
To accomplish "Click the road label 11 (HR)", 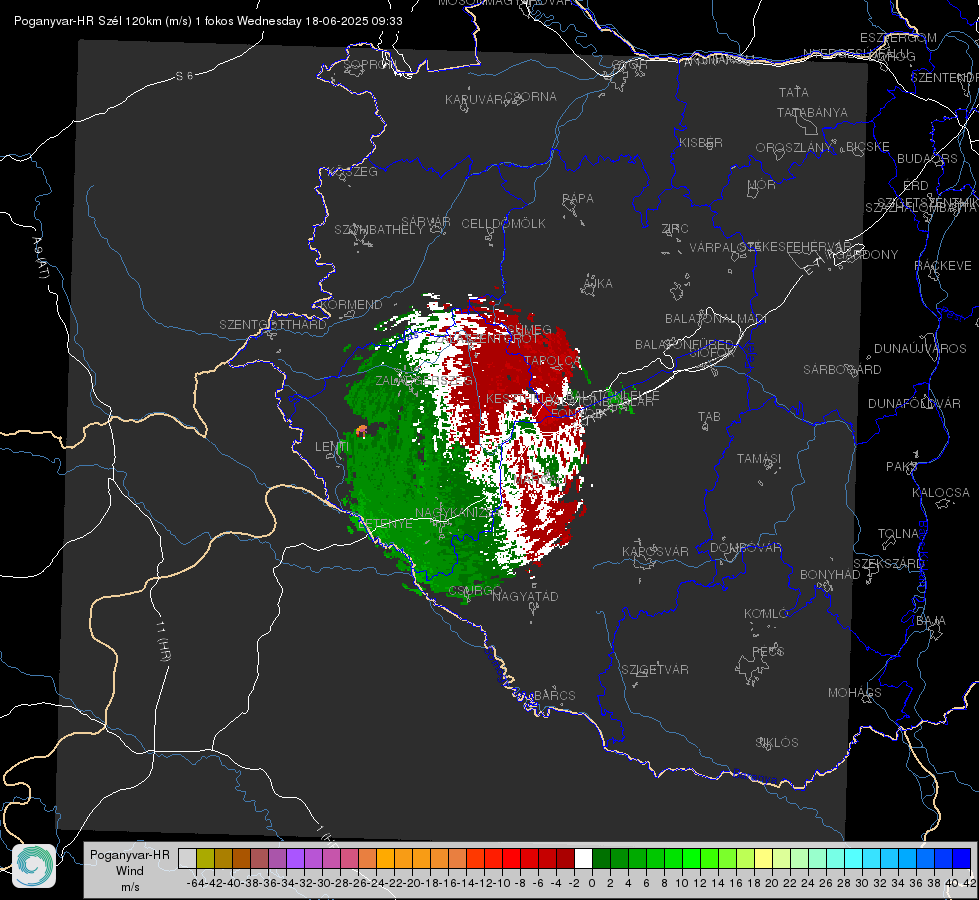I will click(164, 641).
